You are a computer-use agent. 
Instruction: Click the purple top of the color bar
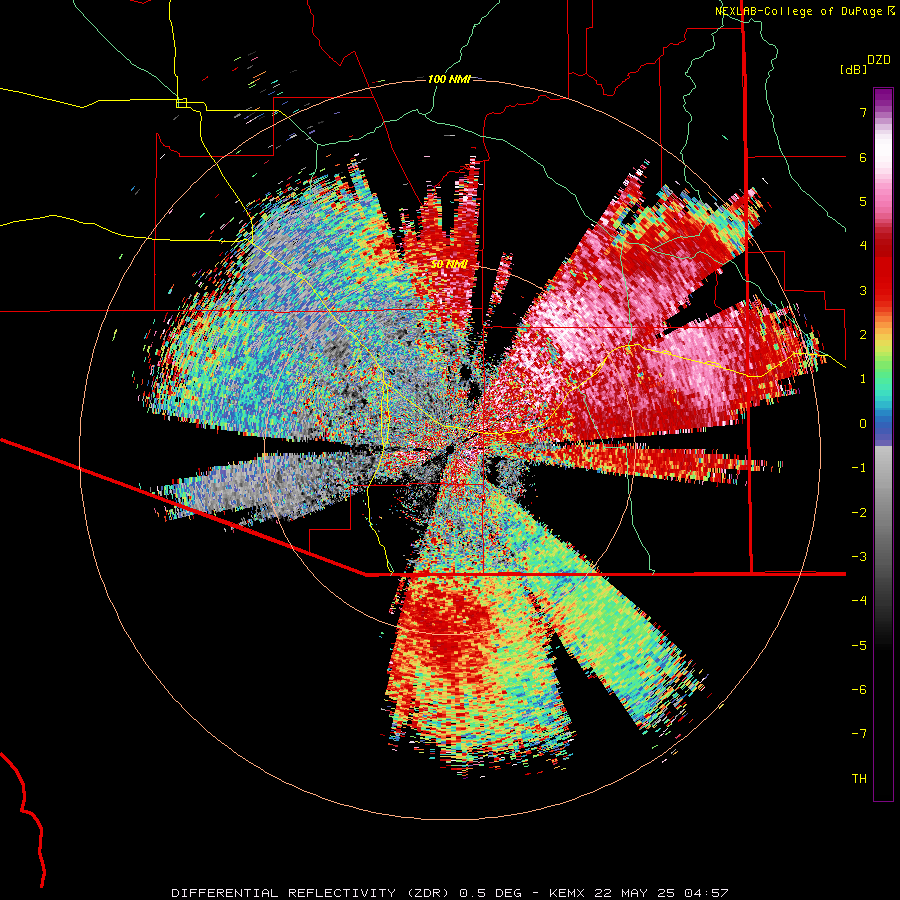(883, 96)
